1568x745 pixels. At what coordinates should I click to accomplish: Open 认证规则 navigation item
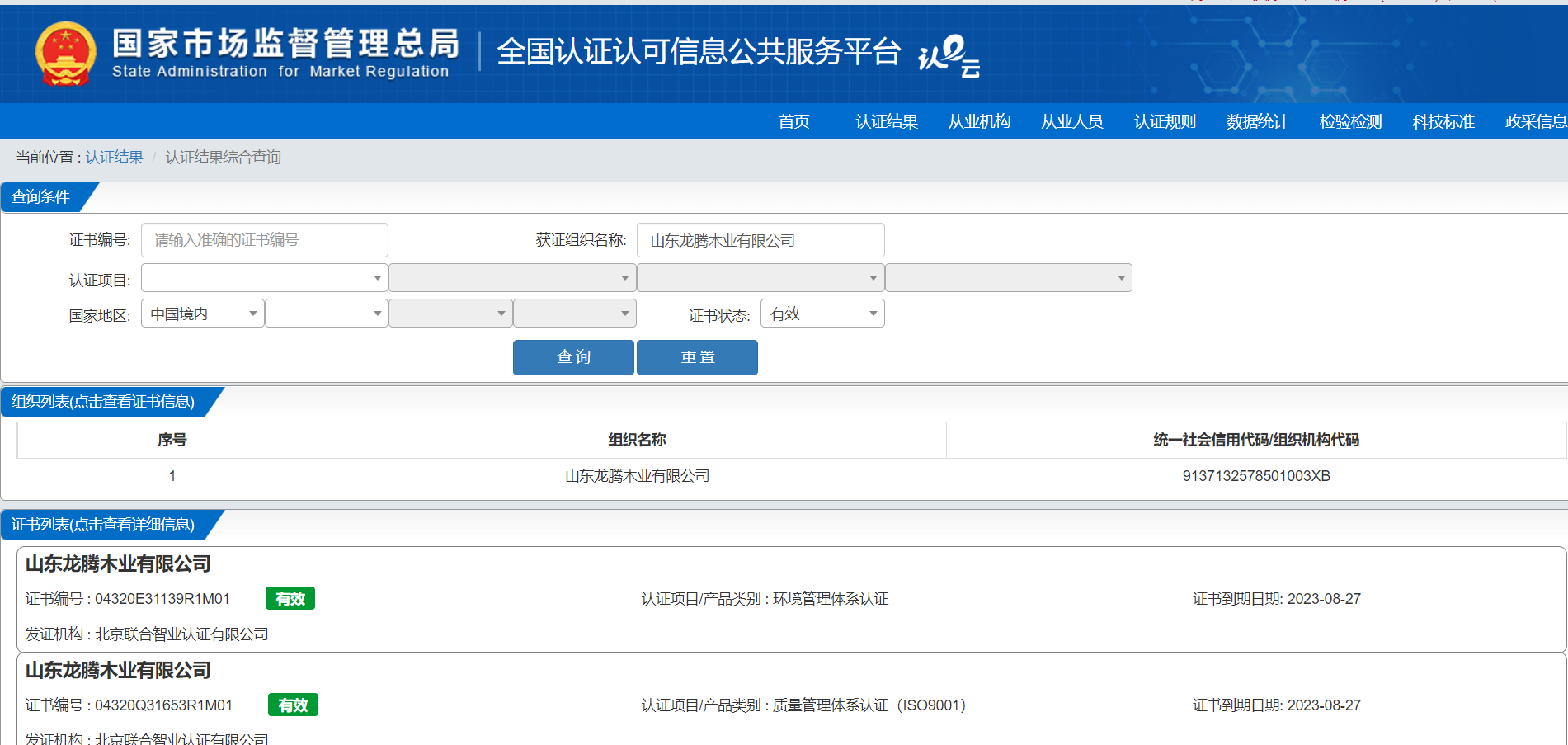pyautogui.click(x=1165, y=121)
